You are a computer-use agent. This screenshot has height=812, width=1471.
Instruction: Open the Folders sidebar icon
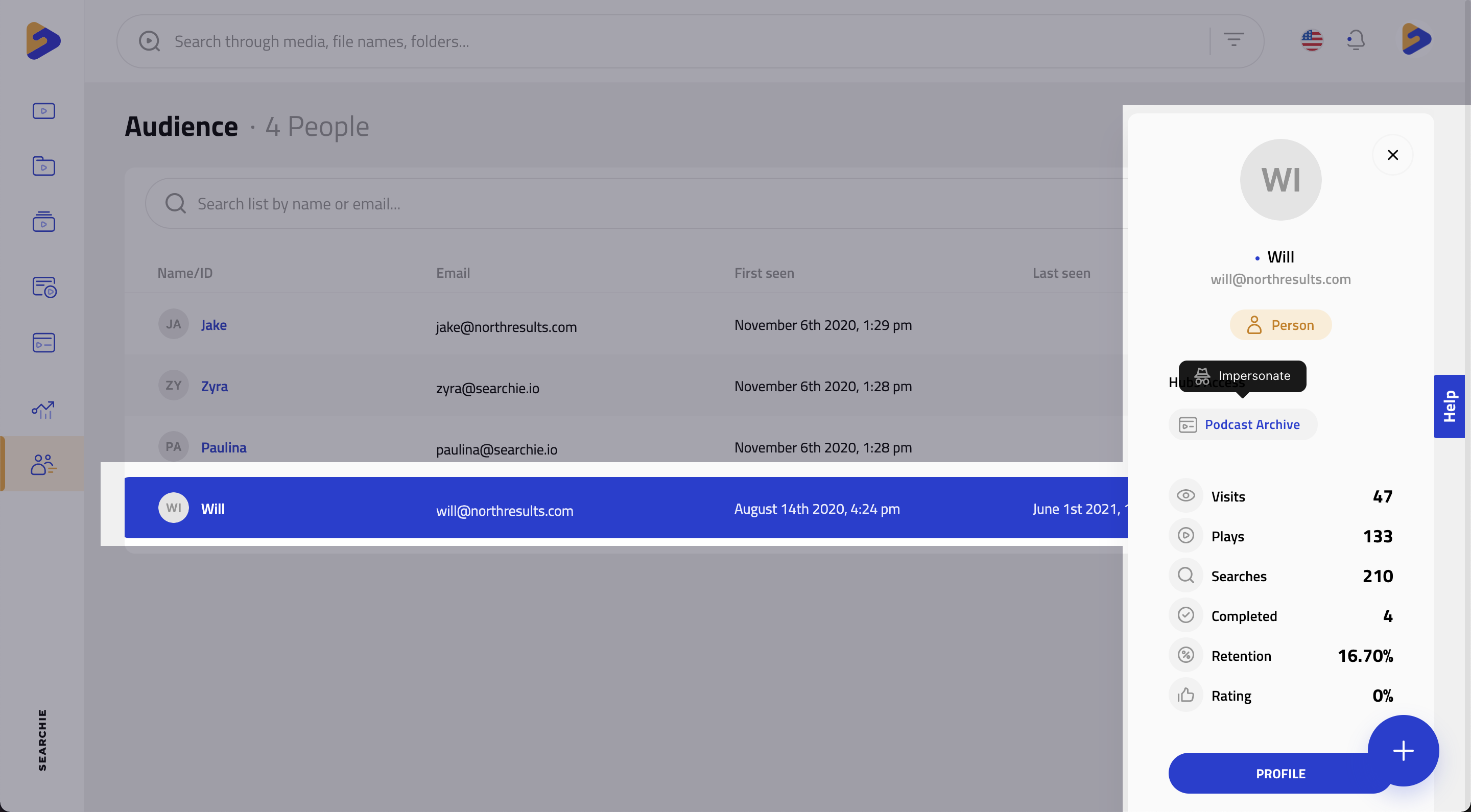pyautogui.click(x=43, y=166)
